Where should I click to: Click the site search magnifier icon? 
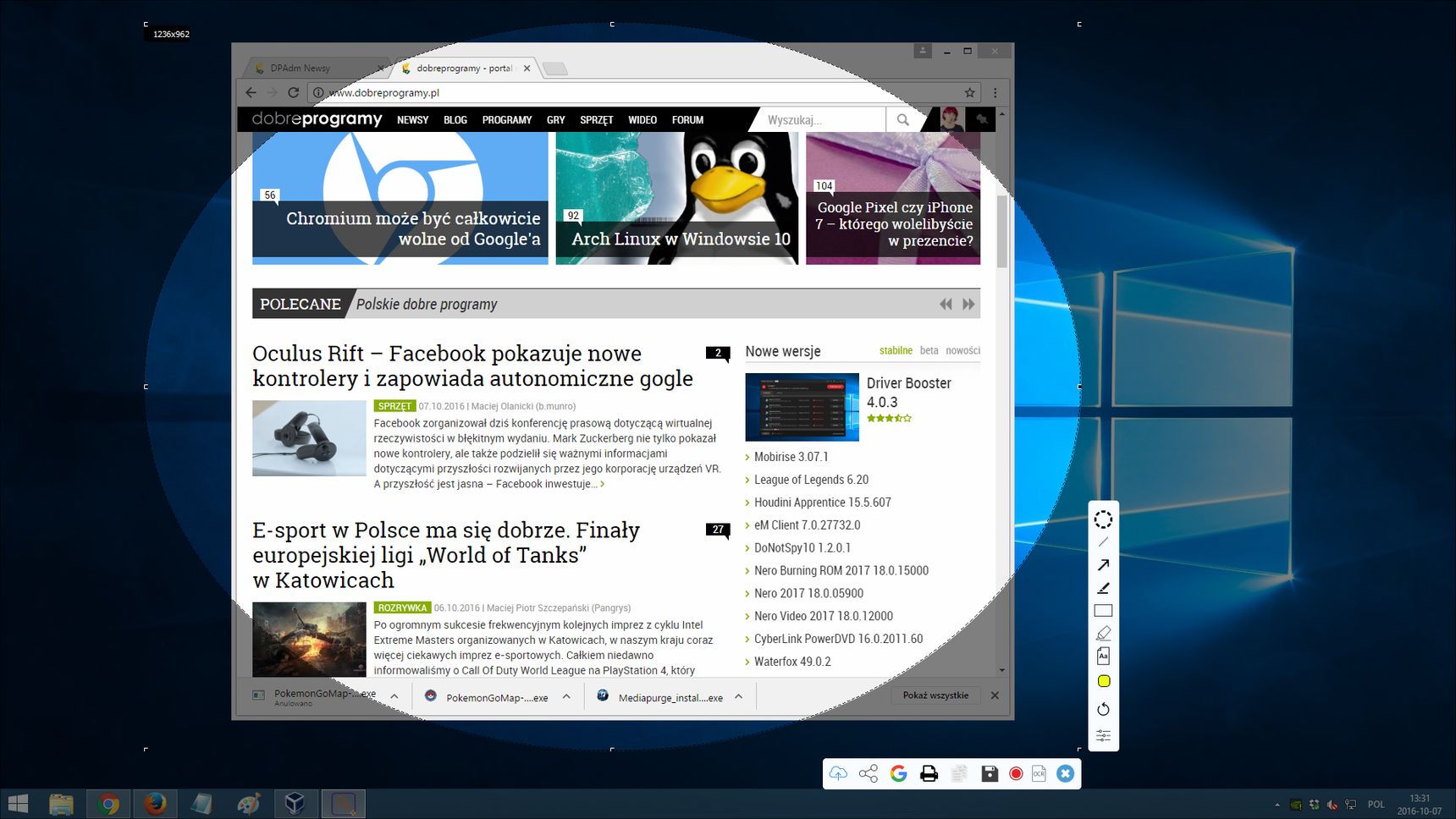click(x=903, y=119)
